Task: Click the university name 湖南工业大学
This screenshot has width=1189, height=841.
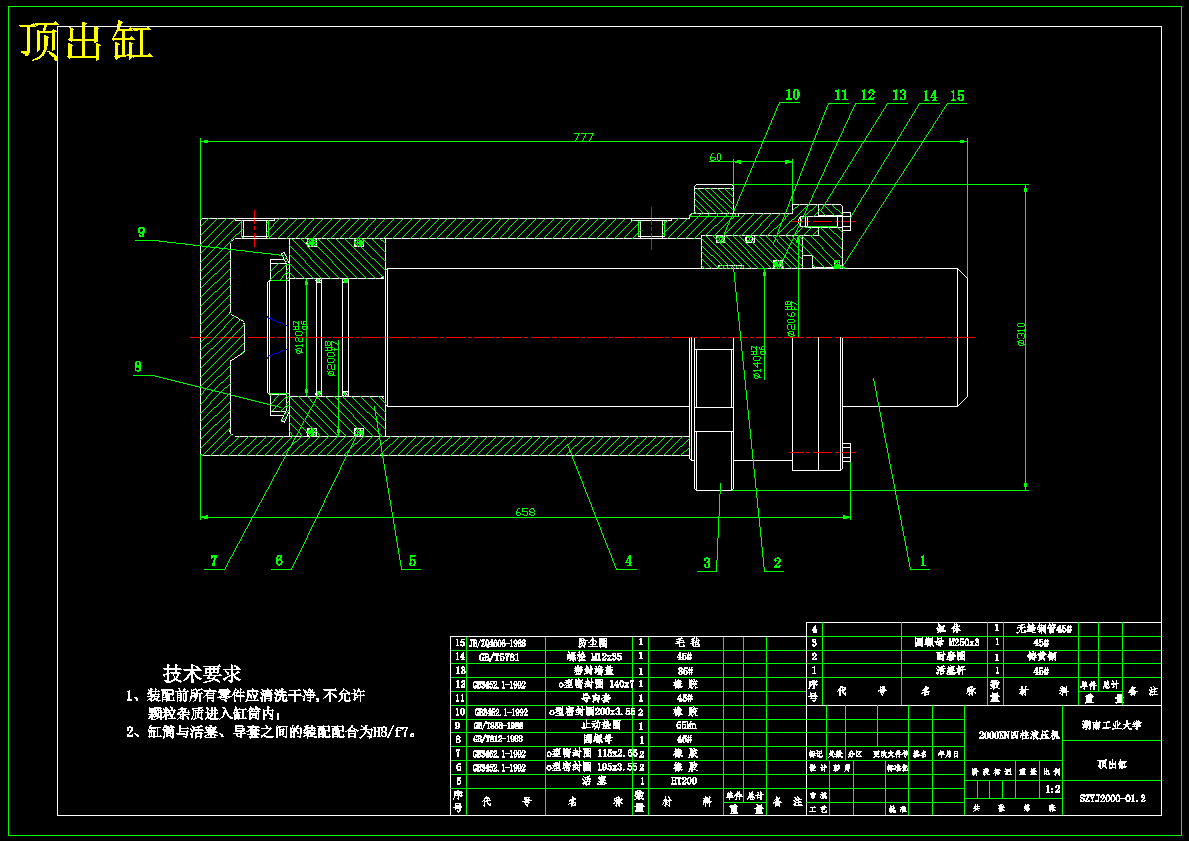Action: tap(1112, 725)
